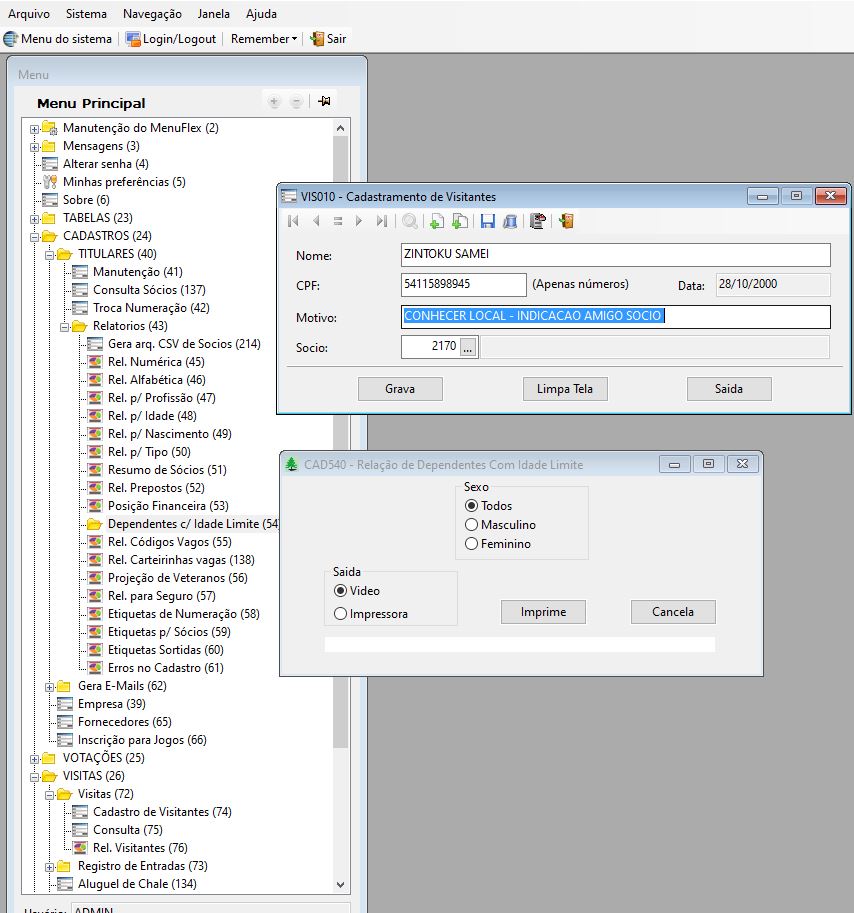The width and height of the screenshot is (854, 913).
Task: Open Socio lookup with ellipsis button
Action: [469, 347]
